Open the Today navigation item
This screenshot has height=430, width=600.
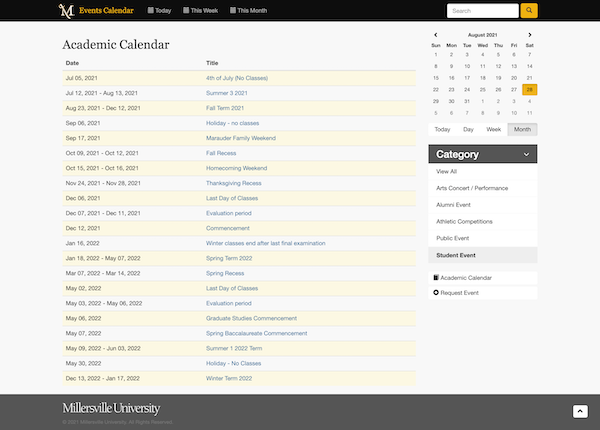160,10
